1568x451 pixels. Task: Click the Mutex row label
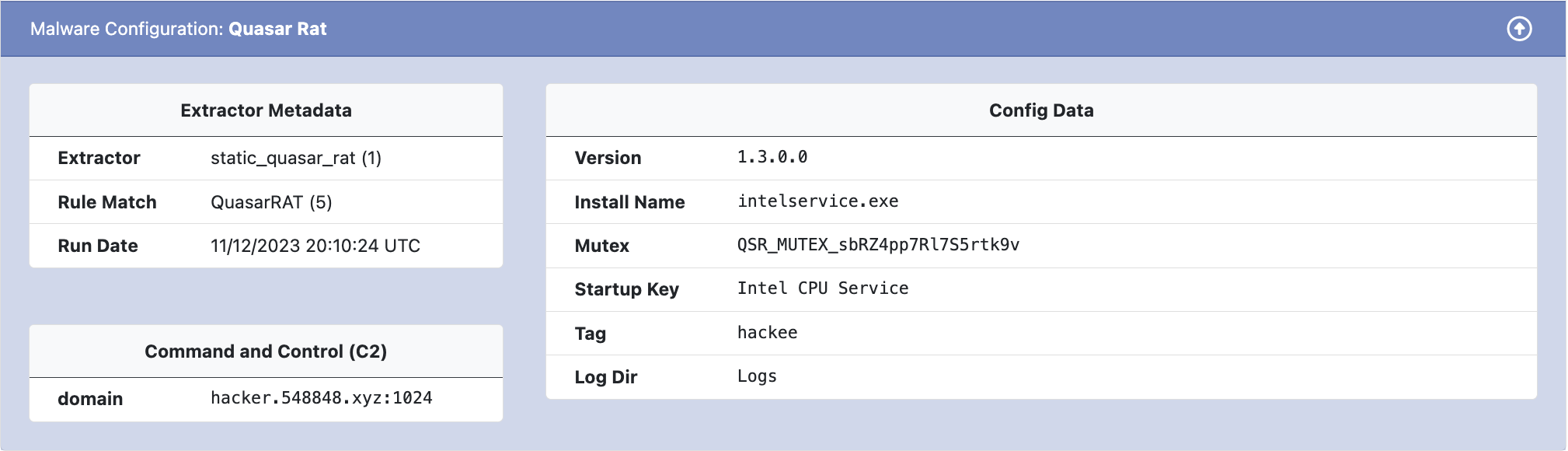point(601,246)
